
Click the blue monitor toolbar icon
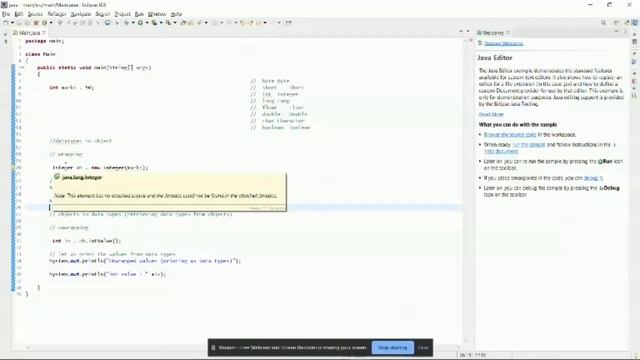[107, 23]
